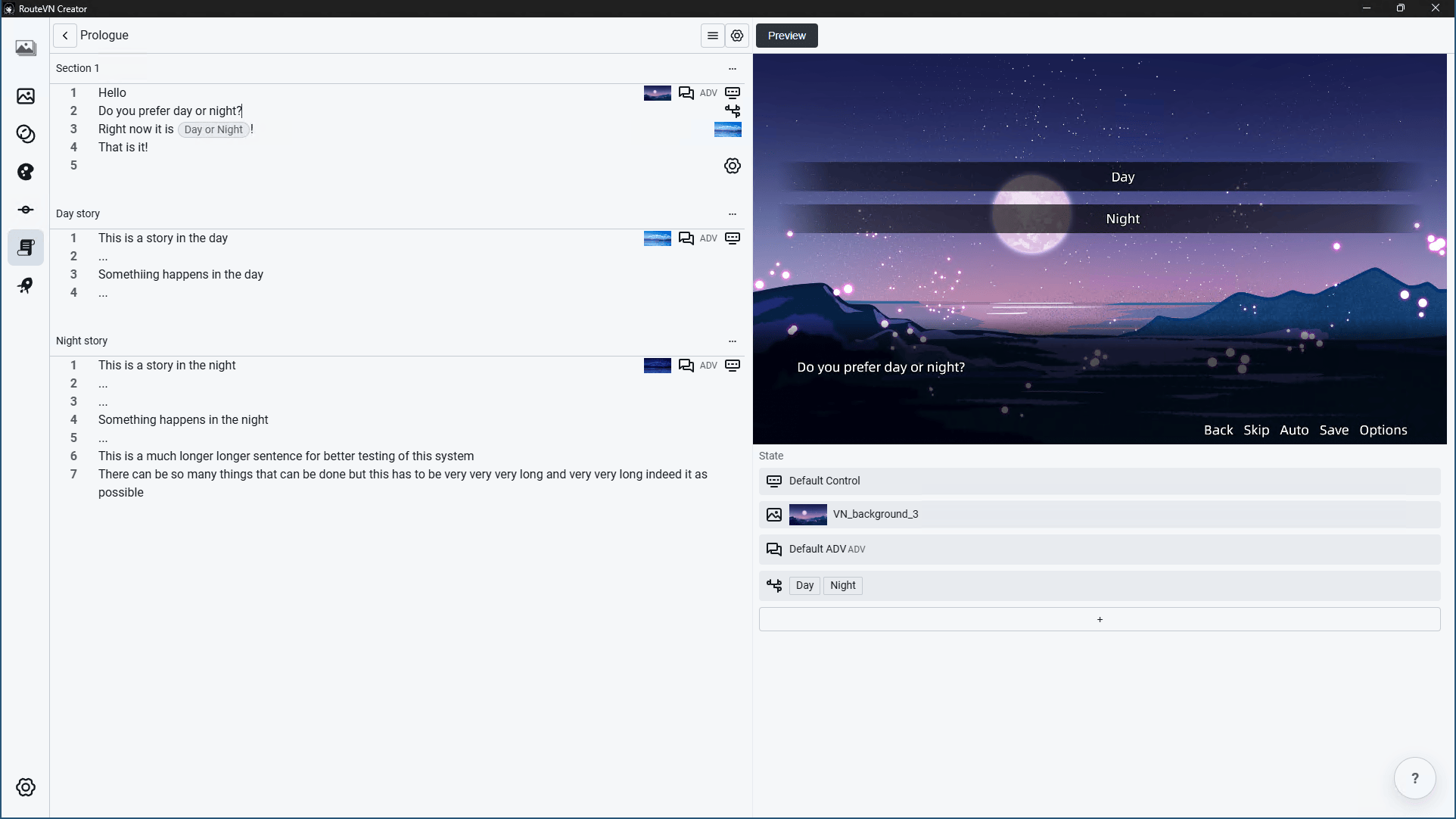This screenshot has width=1456, height=819.
Task: Click control icon in Day story line 1
Action: coord(733,238)
